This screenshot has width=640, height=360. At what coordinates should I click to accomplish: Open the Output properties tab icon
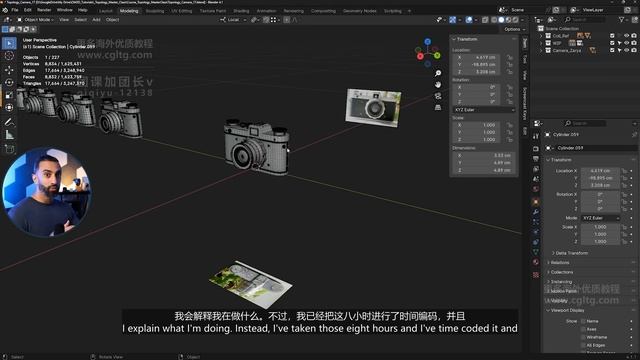pos(536,159)
